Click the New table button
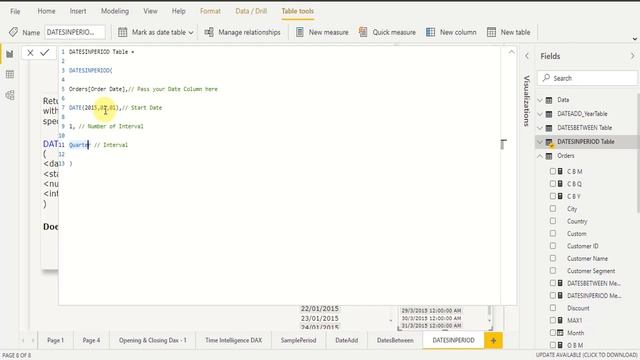This screenshot has height=360, width=640. [509, 32]
